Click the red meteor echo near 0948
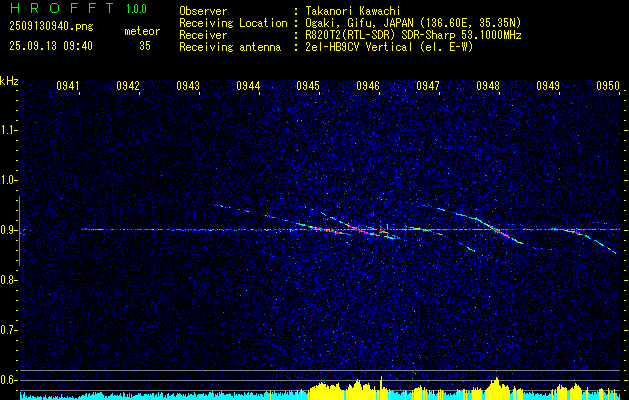This screenshot has width=629, height=400. point(501,232)
